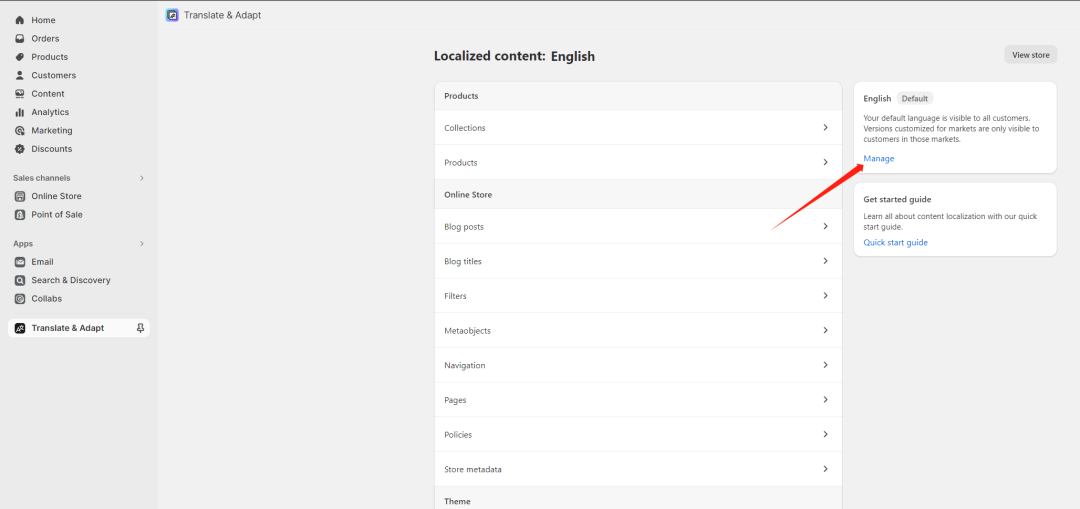The height and width of the screenshot is (509, 1080).
Task: Select the Metaobjects list row label
Action: click(x=468, y=331)
